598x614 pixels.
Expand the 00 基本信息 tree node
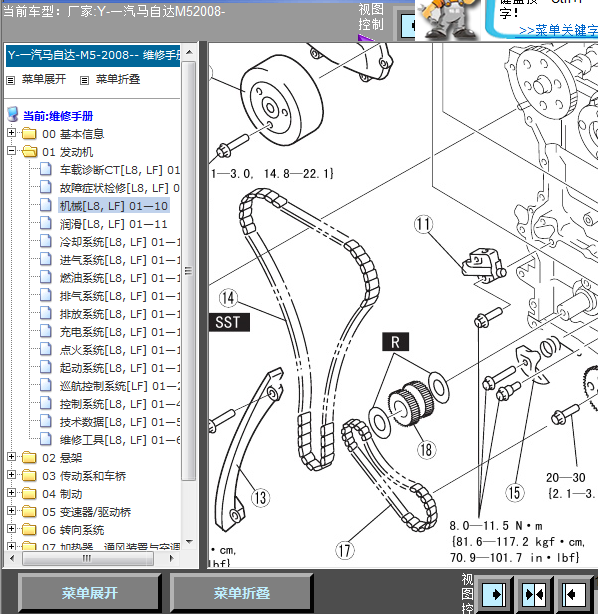11,133
